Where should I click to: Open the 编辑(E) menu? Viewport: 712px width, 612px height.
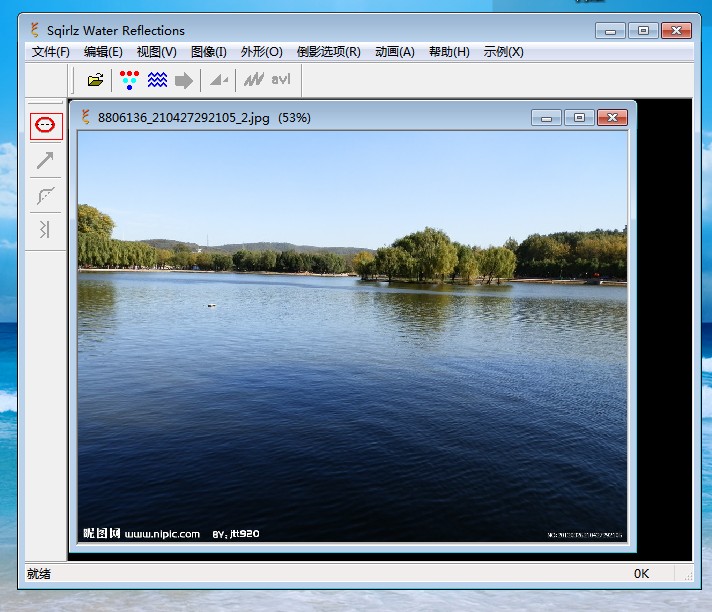103,52
